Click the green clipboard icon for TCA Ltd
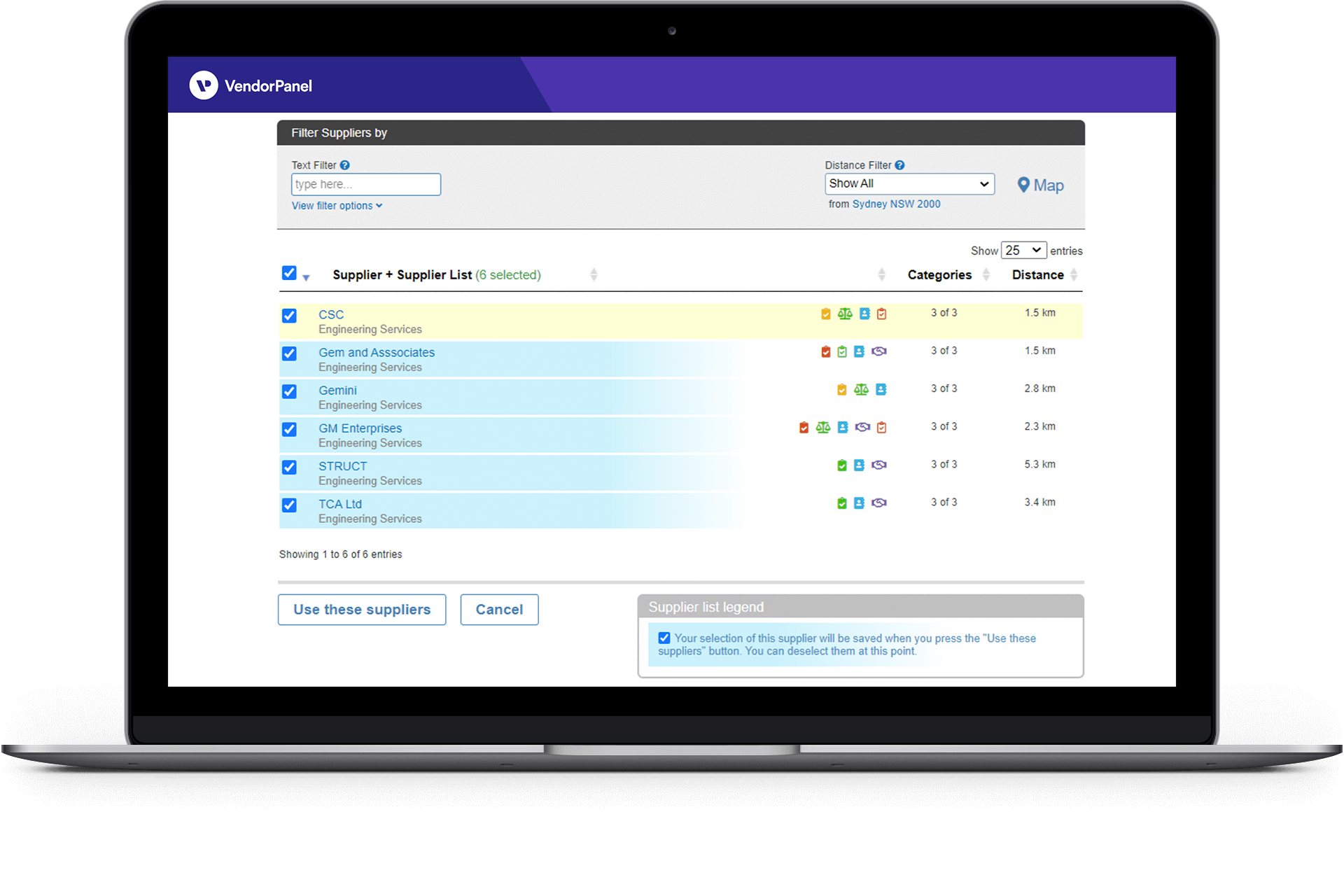 [842, 503]
